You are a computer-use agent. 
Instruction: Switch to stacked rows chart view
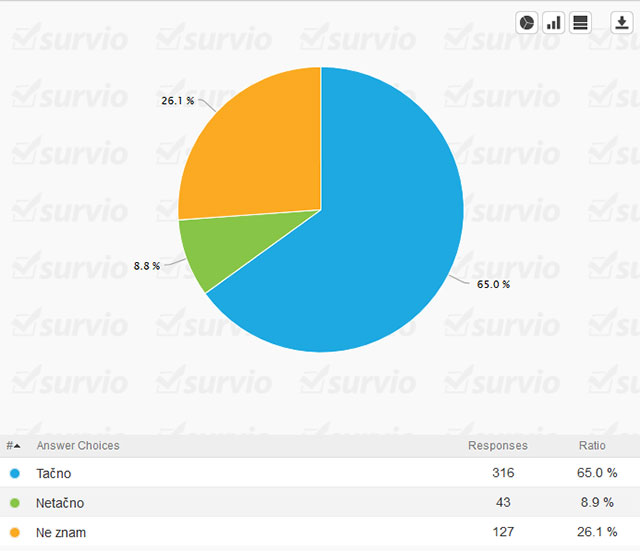click(580, 23)
